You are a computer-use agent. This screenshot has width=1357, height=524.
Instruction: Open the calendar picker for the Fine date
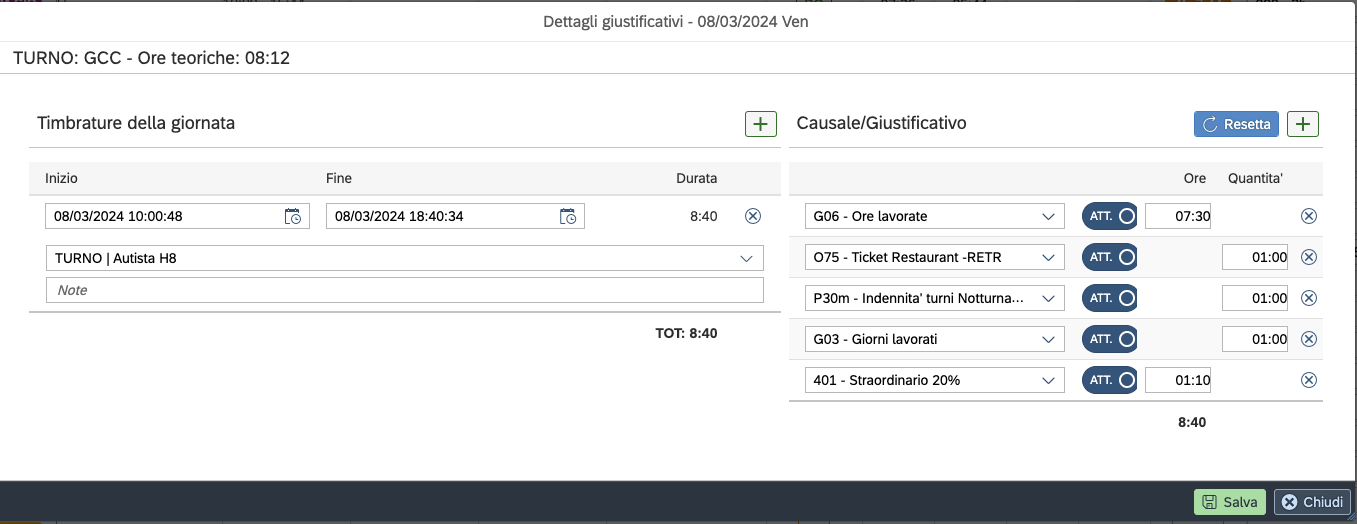click(x=567, y=216)
